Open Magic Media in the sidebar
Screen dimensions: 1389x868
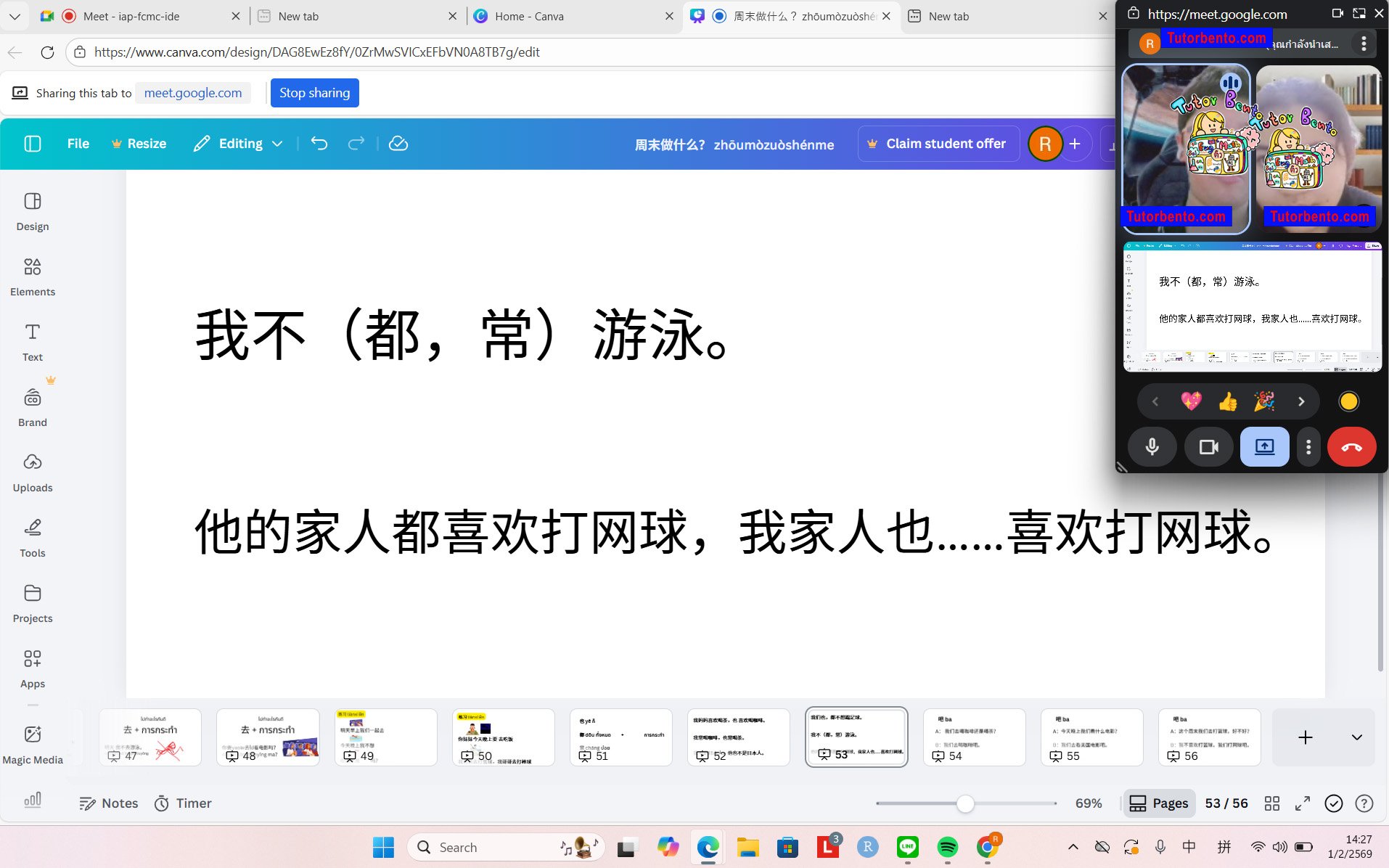click(32, 745)
